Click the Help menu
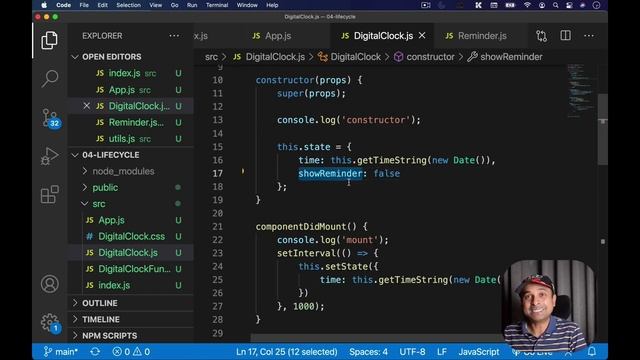 [x=272, y=5]
